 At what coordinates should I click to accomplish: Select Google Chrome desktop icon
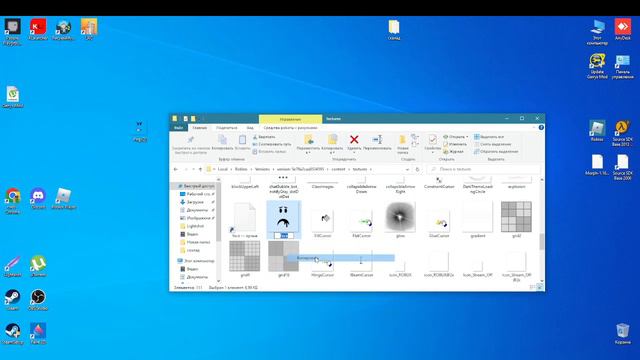[13, 201]
